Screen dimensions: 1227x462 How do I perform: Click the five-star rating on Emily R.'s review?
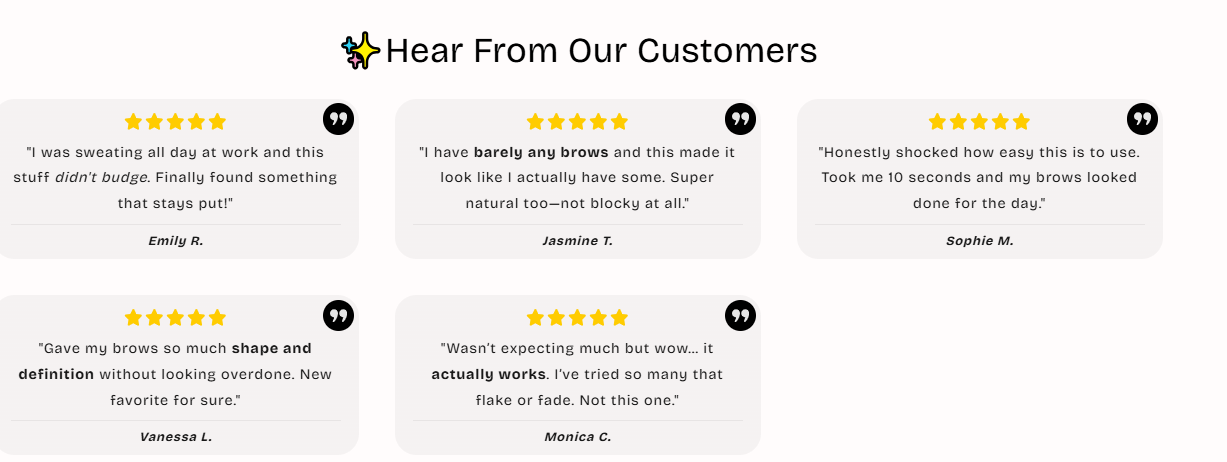[x=175, y=122]
